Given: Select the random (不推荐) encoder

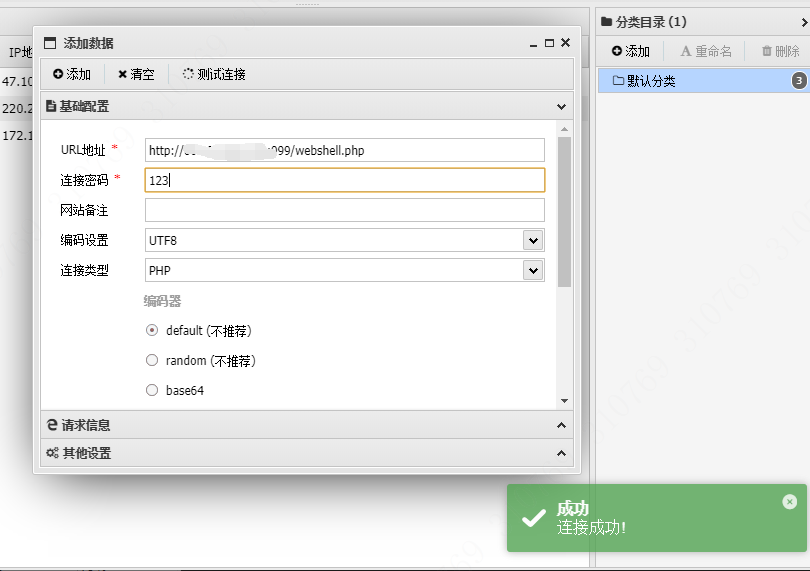Looking at the screenshot, I should pyautogui.click(x=152, y=360).
